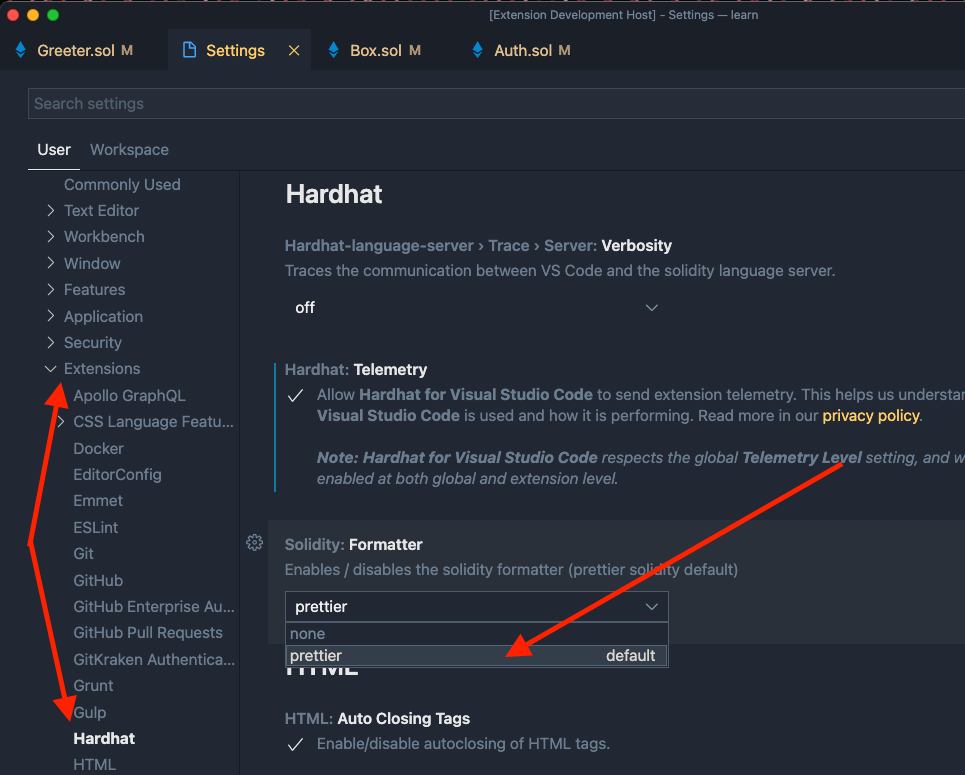
Task: Choose the prettier default option
Action: click(476, 656)
